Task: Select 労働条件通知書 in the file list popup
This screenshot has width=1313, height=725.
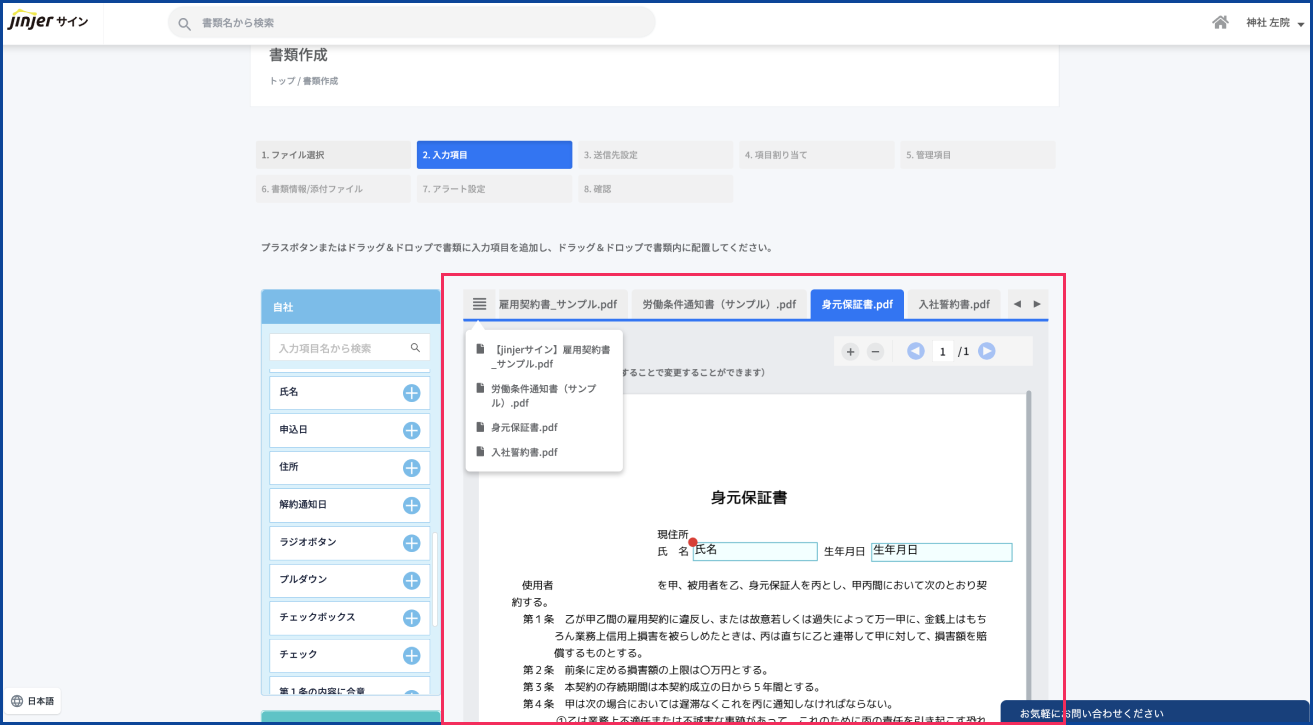Action: pos(544,396)
